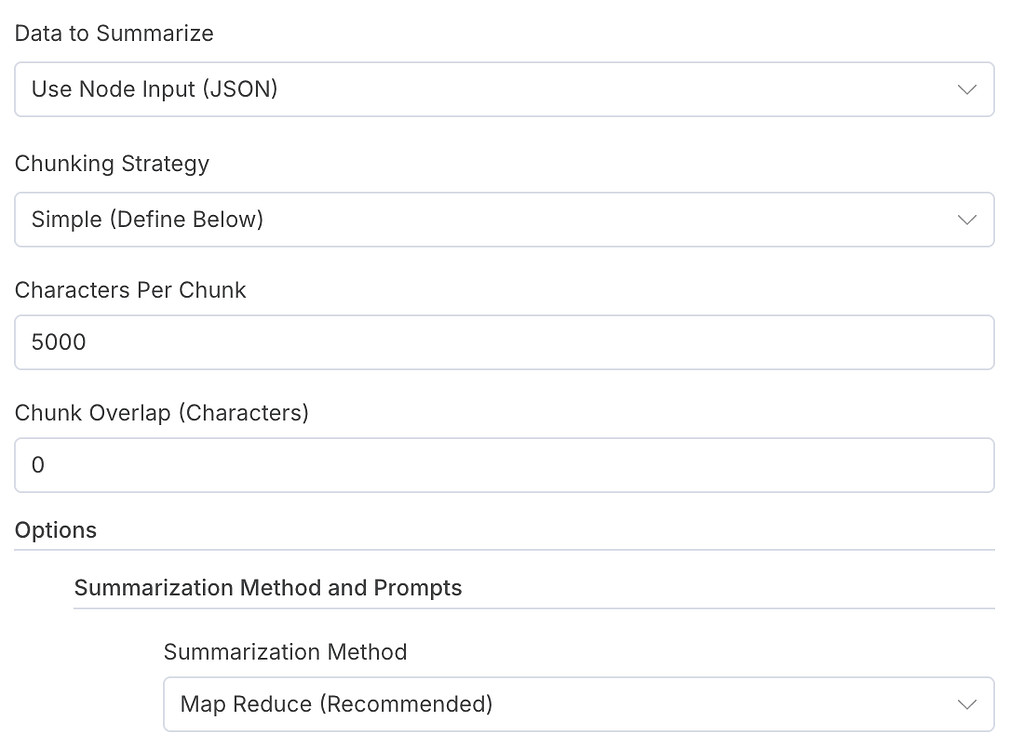Click the dropdown arrow beside Use Node Input (JSON)

click(x=966, y=89)
